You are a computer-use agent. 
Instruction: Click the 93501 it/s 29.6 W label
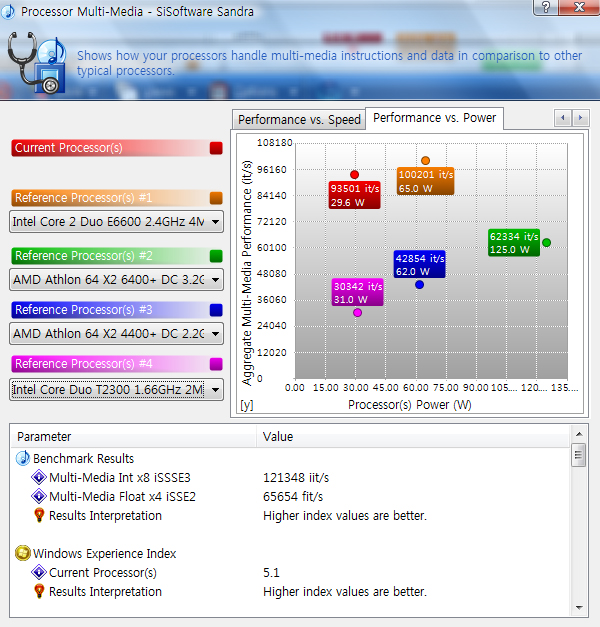354,195
